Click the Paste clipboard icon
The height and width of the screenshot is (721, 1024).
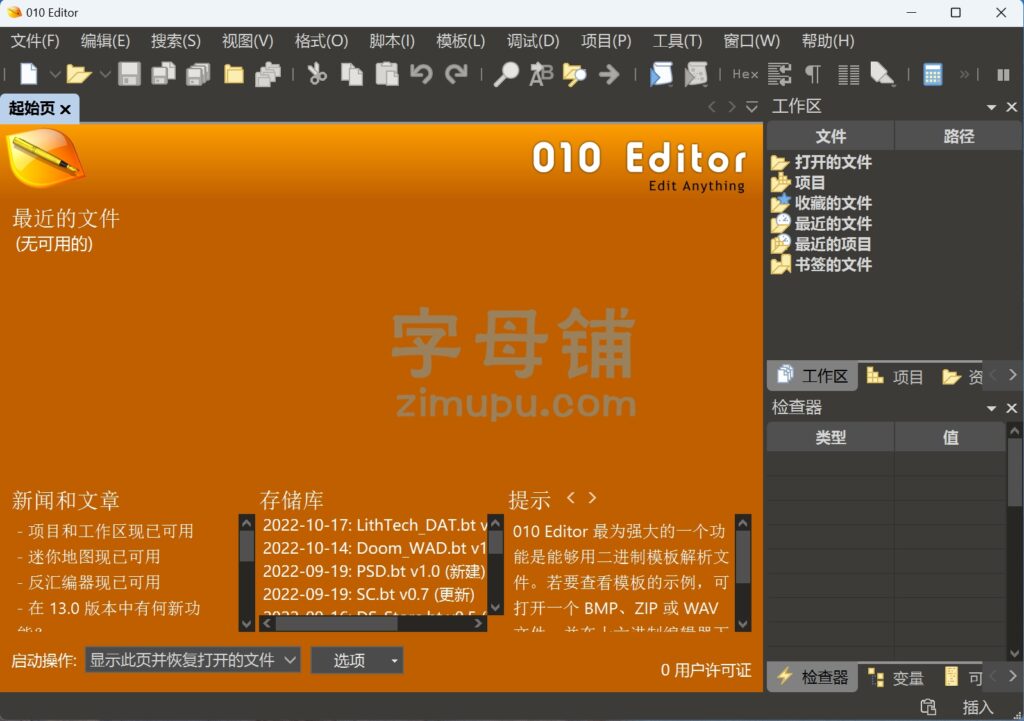[x=387, y=74]
